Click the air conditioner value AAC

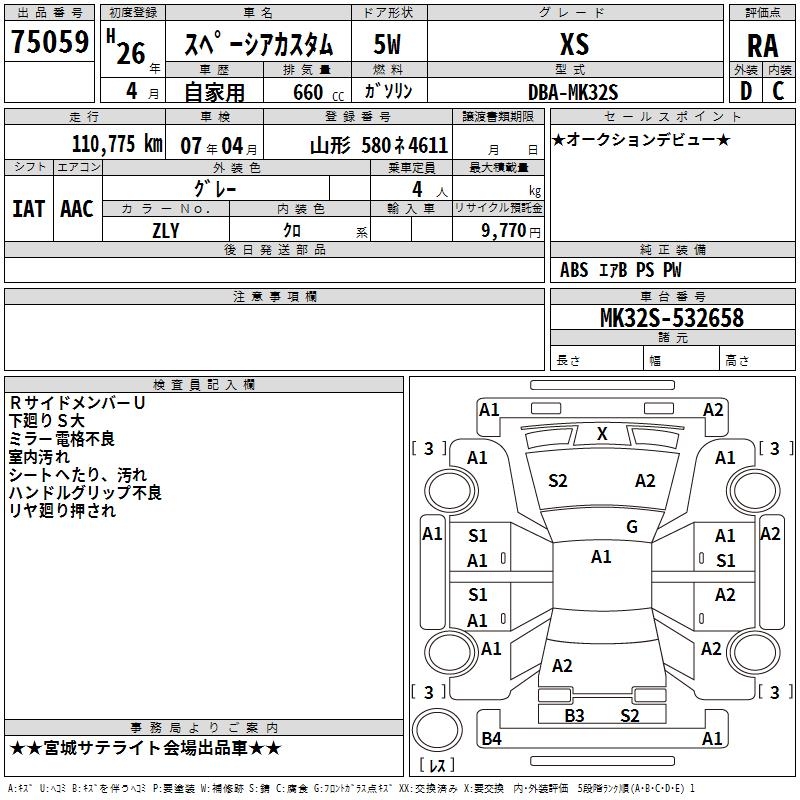(x=77, y=209)
